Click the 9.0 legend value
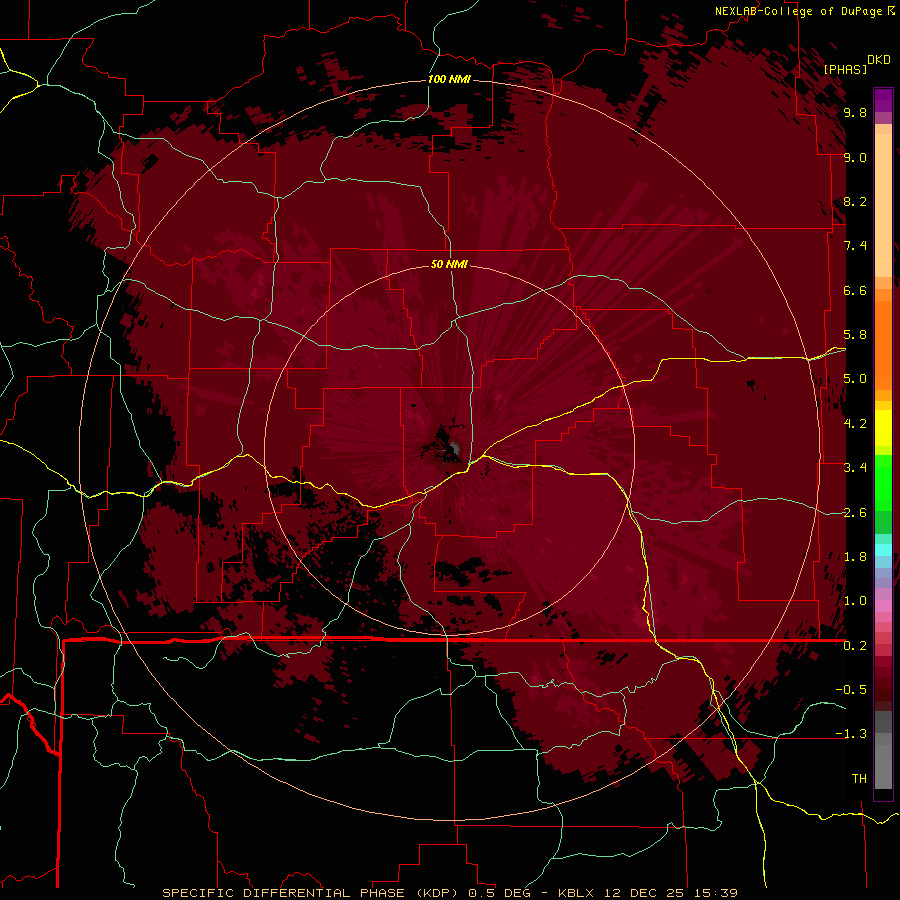 point(855,157)
